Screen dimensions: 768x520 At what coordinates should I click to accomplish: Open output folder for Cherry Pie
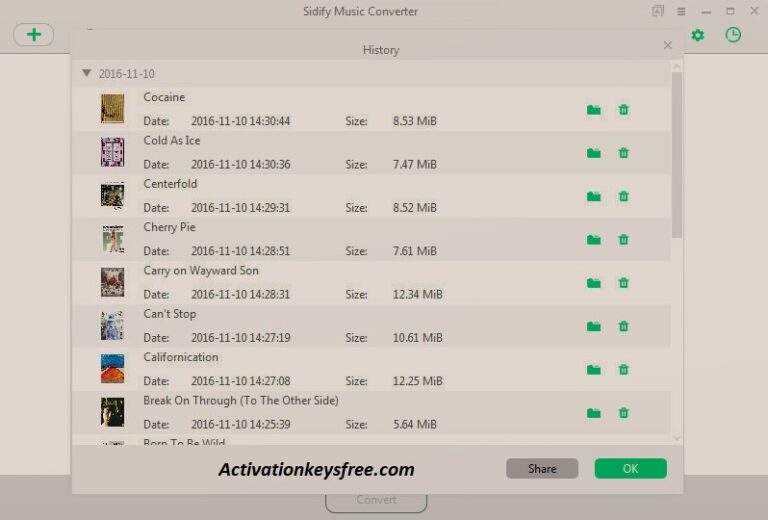[x=594, y=240]
